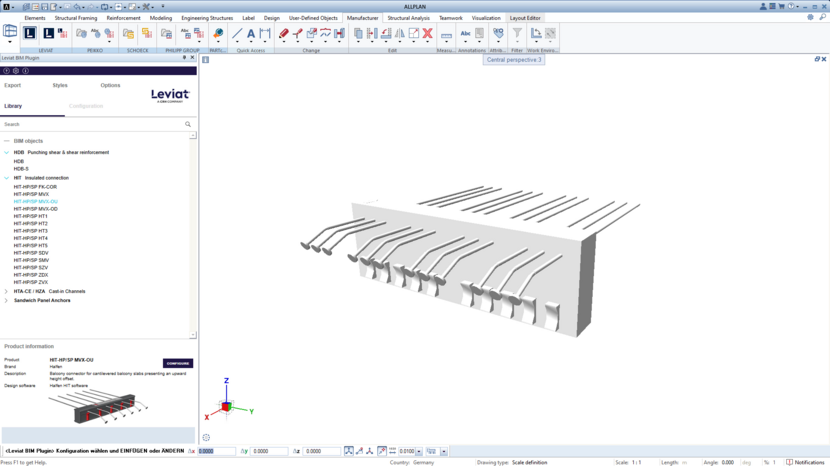Click the red Delete X icon in Edit group
The height and width of the screenshot is (466, 830).
coord(427,34)
